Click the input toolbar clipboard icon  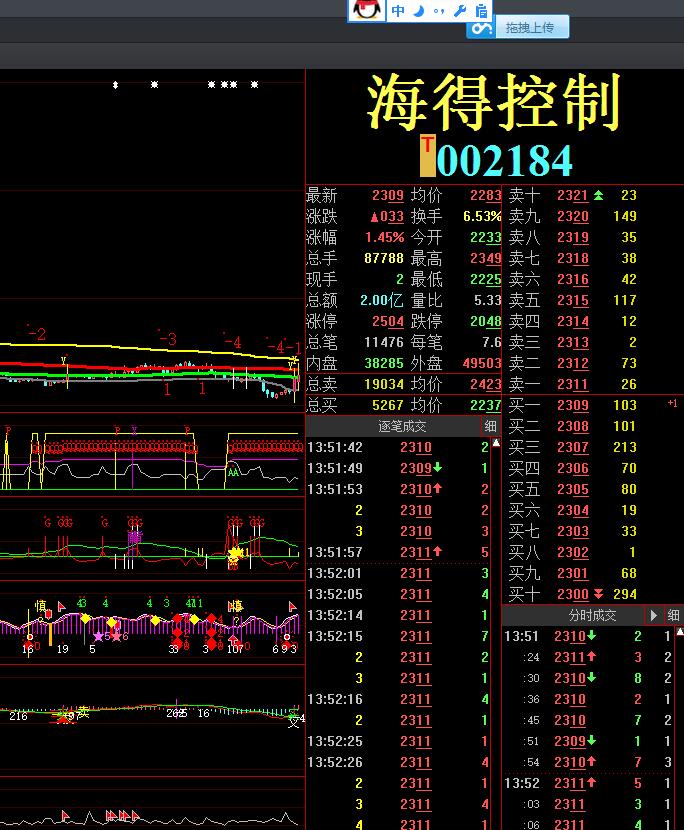(x=481, y=11)
